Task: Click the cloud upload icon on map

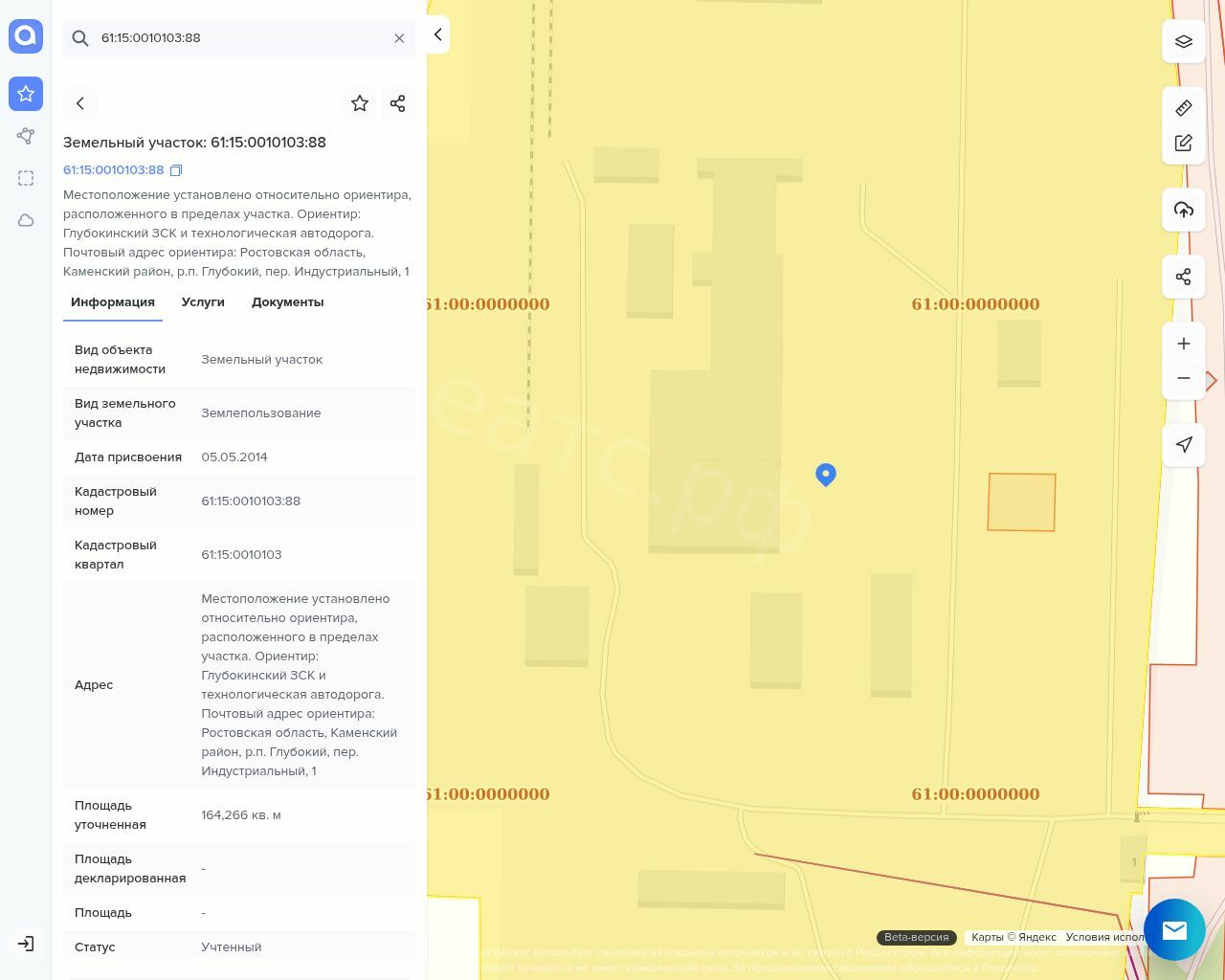Action: point(1184,210)
